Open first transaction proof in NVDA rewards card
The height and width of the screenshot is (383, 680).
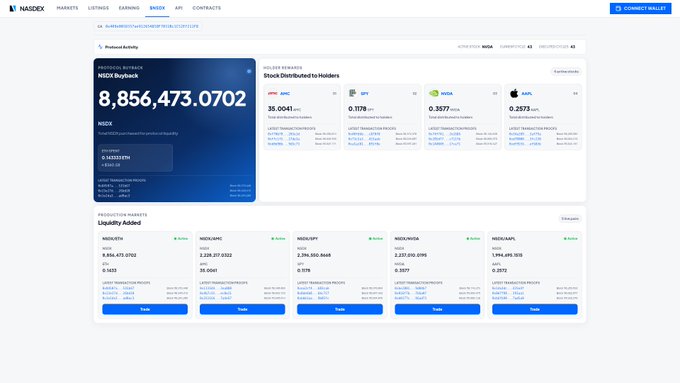pos(445,134)
